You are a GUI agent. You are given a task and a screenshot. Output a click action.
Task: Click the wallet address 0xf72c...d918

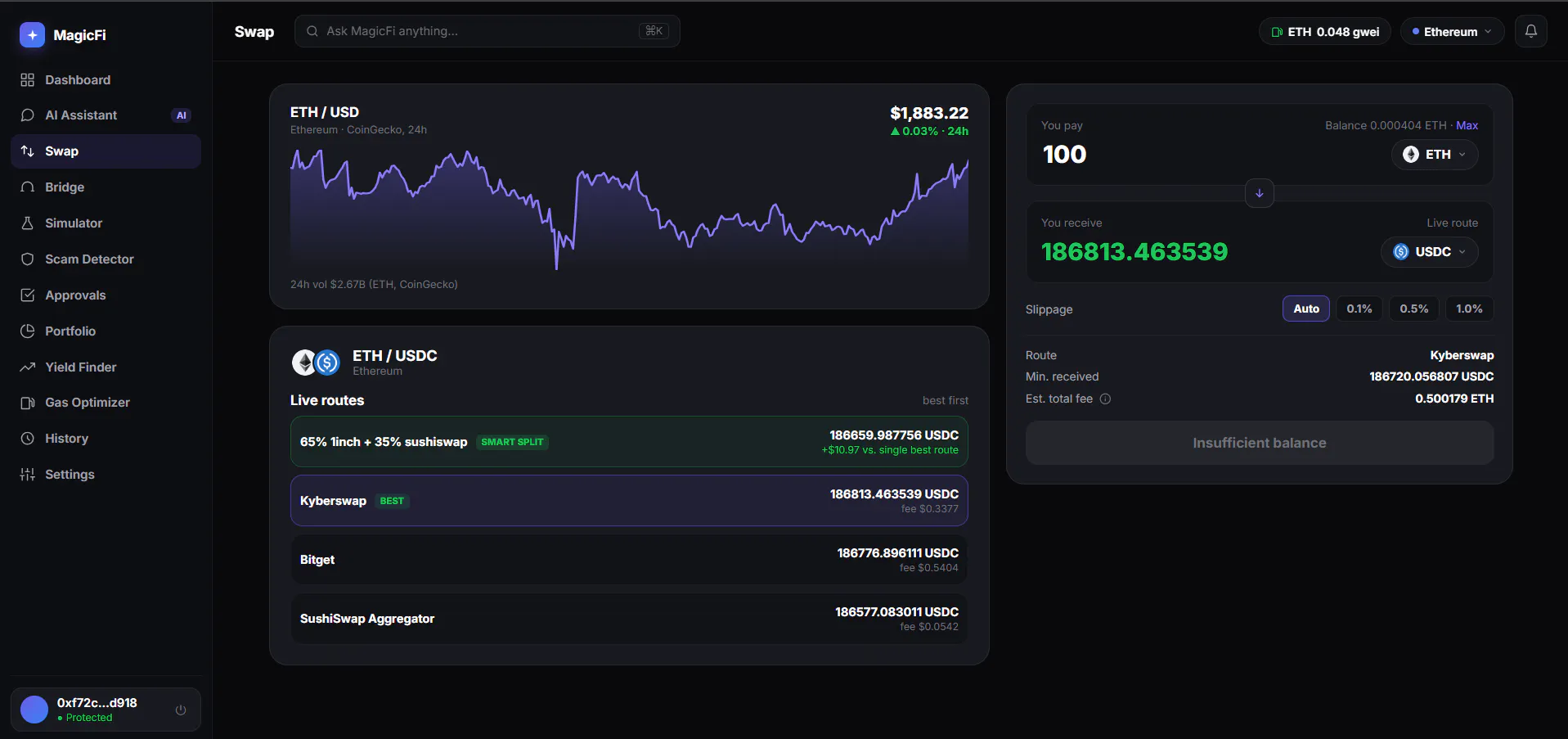pos(97,703)
